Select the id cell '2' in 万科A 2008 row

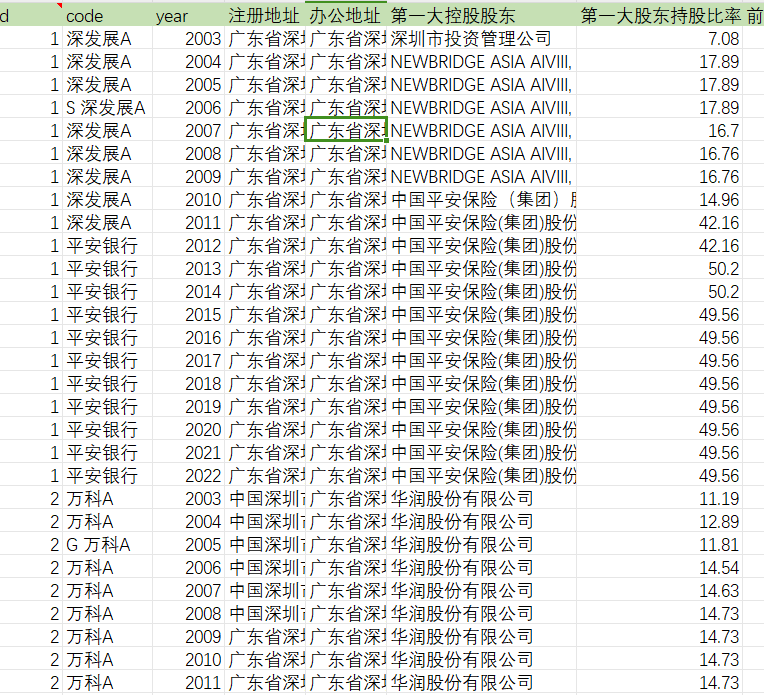point(31,614)
